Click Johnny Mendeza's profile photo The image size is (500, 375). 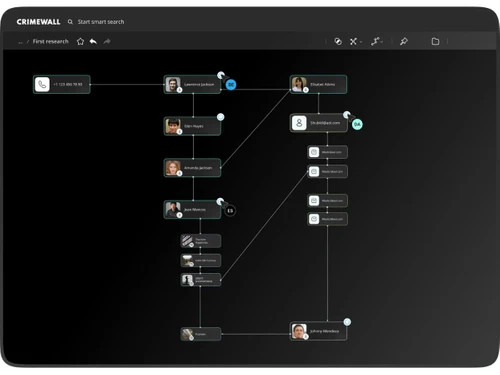299,331
